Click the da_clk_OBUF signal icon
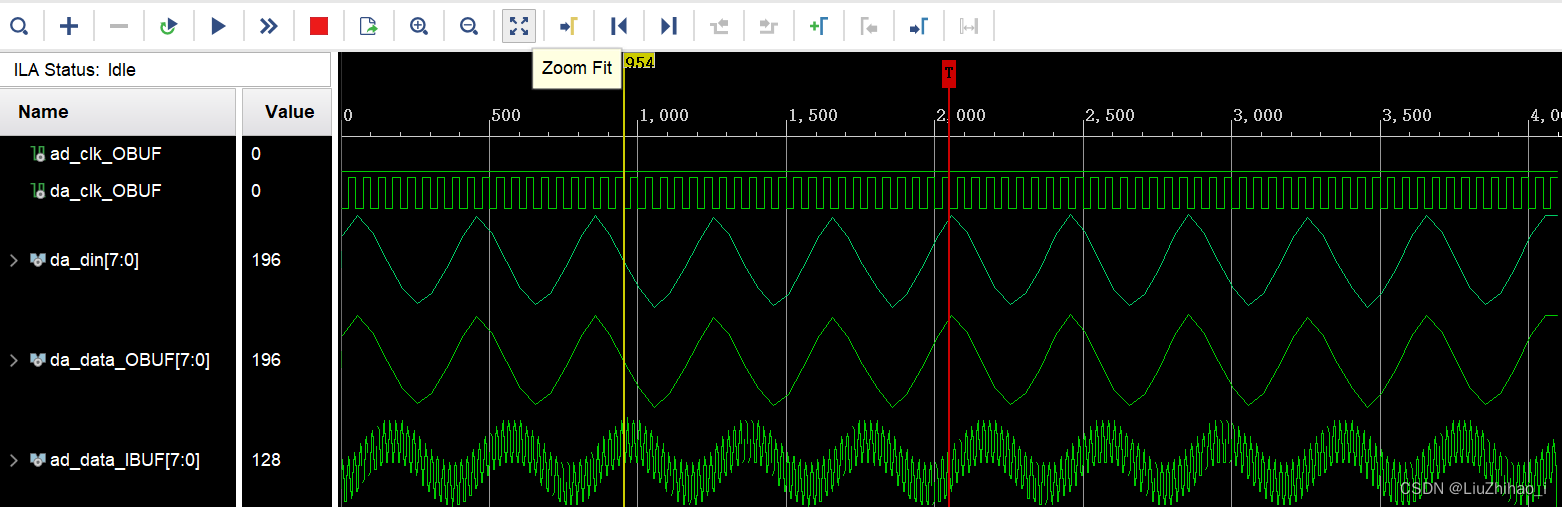Viewport: 1562px width, 507px height. tap(38, 190)
